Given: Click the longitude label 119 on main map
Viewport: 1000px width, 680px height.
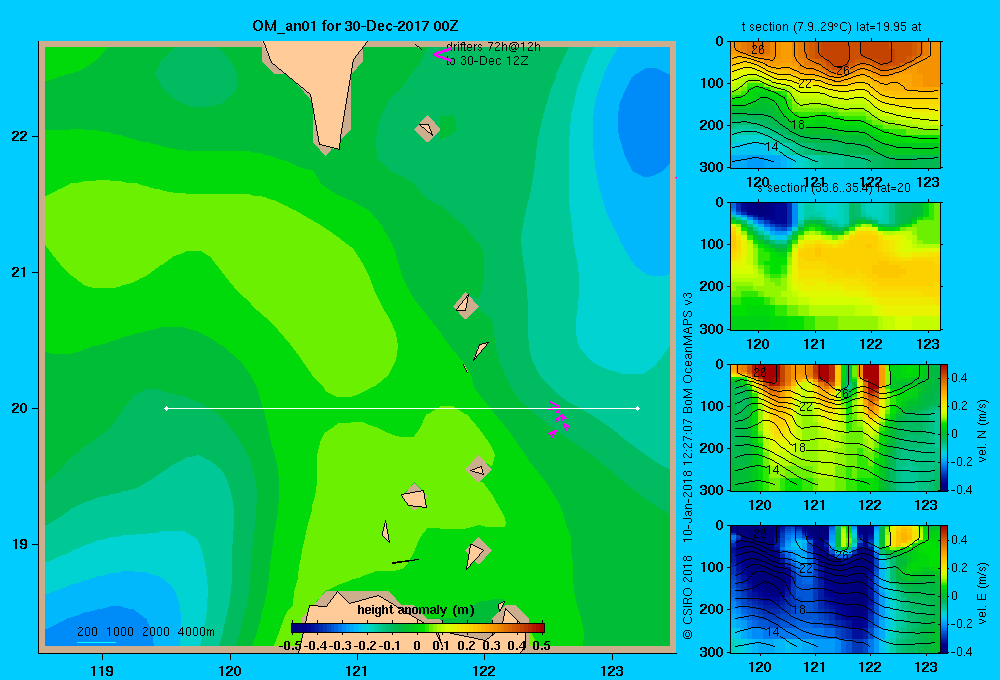Looking at the screenshot, I should (x=102, y=670).
